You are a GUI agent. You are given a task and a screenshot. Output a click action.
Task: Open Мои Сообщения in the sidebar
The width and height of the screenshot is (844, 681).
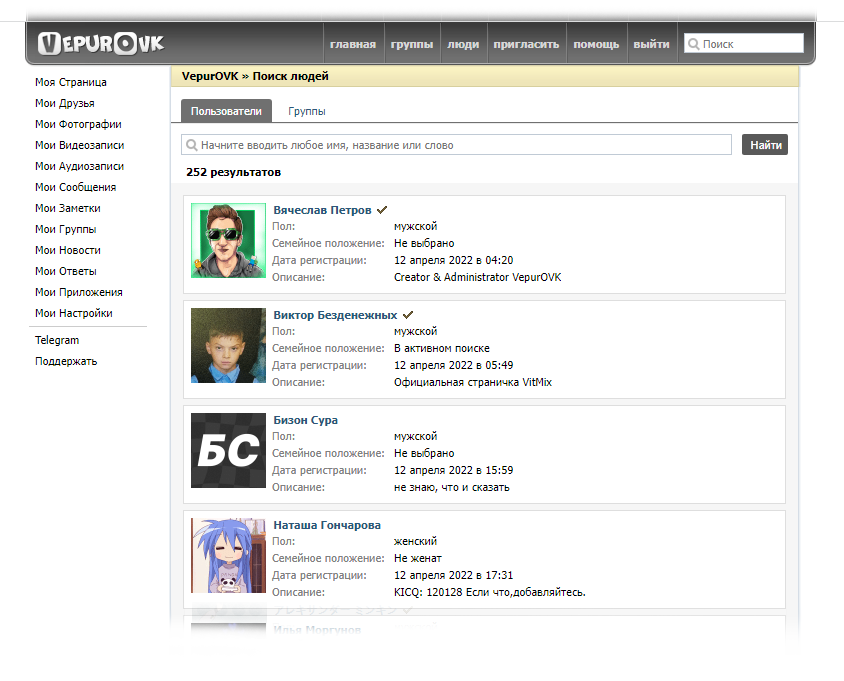pyautogui.click(x=75, y=187)
